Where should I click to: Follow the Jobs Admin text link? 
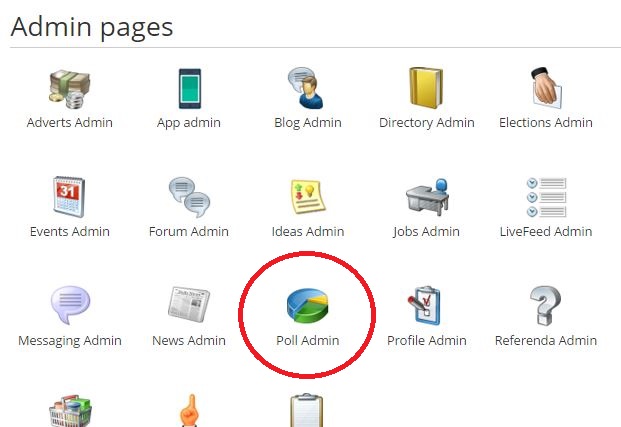427,232
